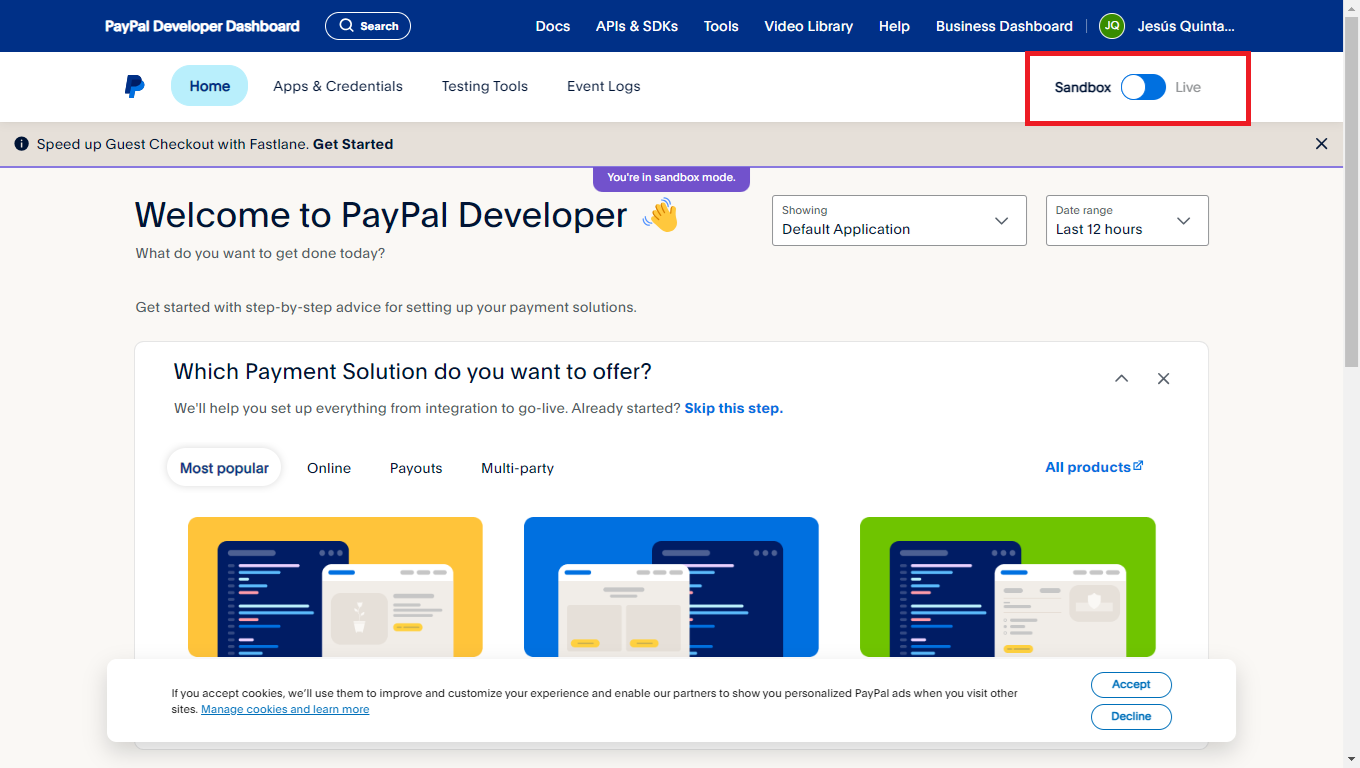Image resolution: width=1360 pixels, height=768 pixels.
Task: Click the Live label next to the switch
Action: 1188,87
